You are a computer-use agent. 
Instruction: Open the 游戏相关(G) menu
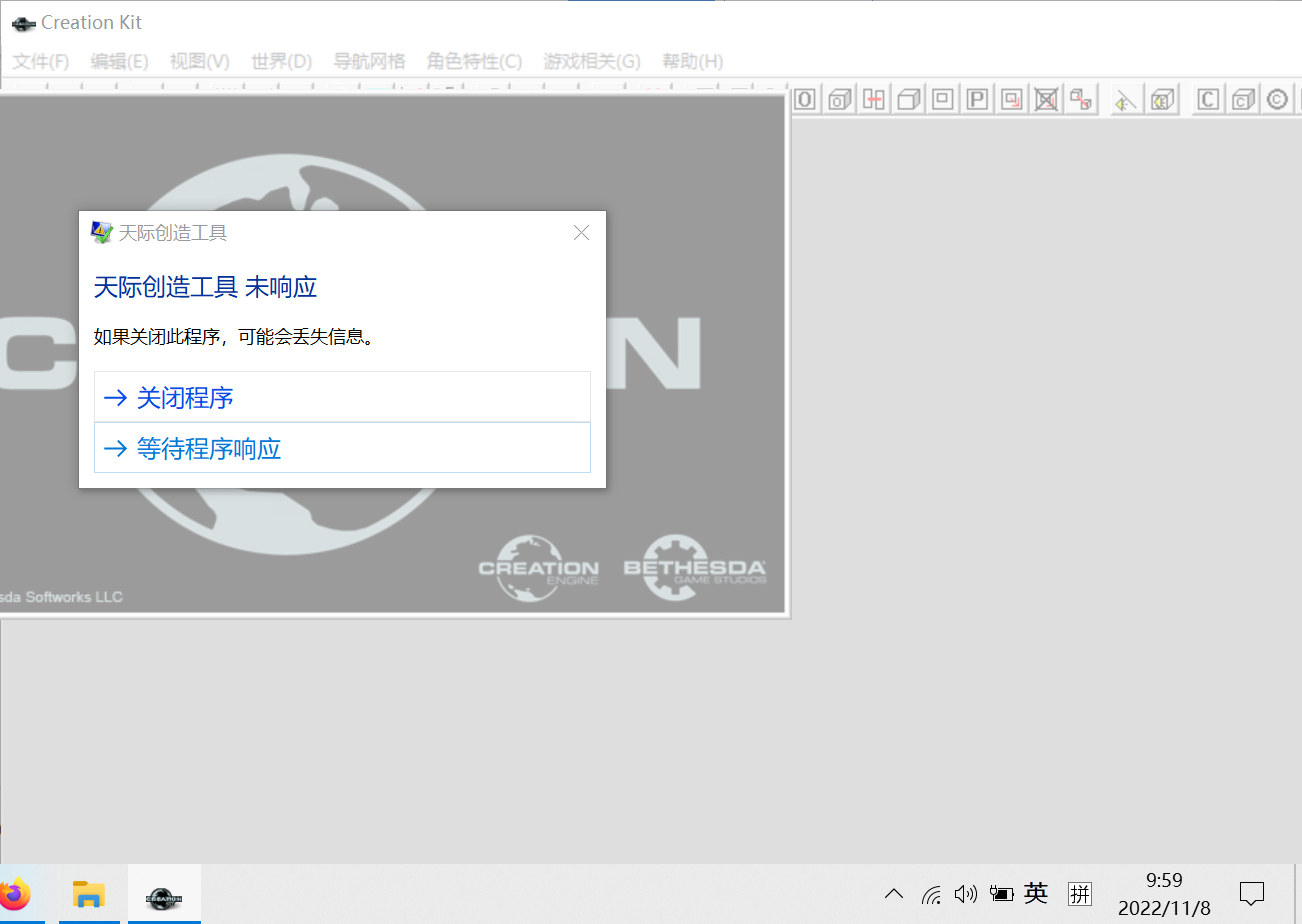[592, 61]
